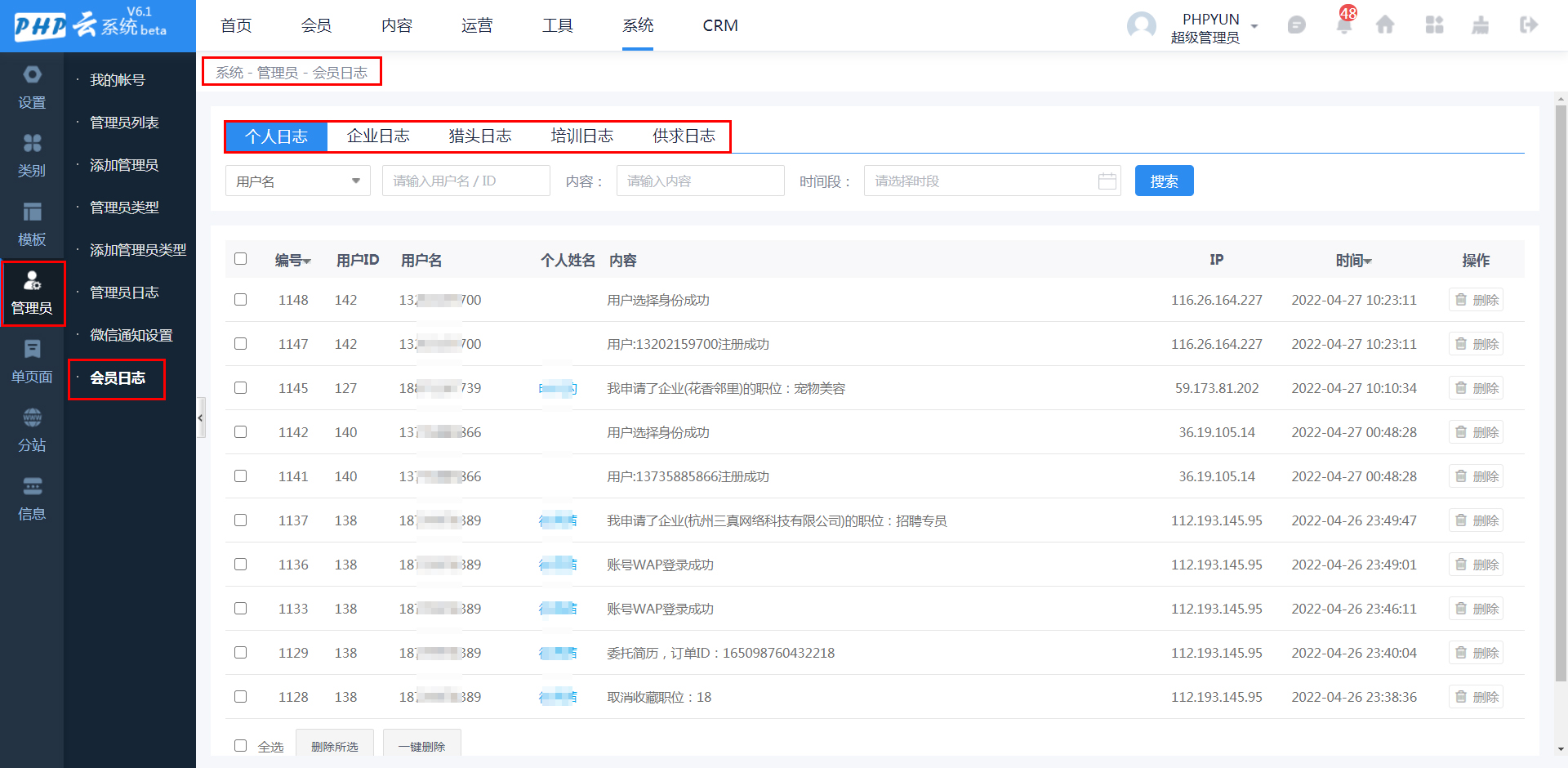1568x768 pixels.
Task: Check the row 1148 checkbox
Action: pos(240,300)
